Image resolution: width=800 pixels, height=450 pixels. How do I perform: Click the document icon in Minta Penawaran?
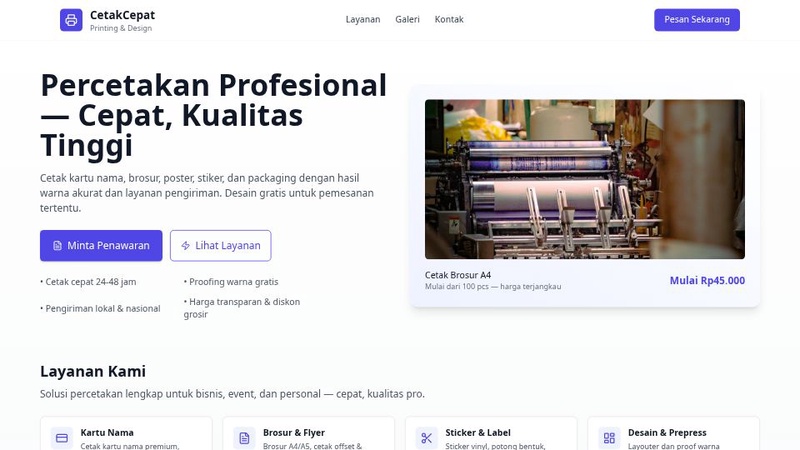[x=57, y=245]
